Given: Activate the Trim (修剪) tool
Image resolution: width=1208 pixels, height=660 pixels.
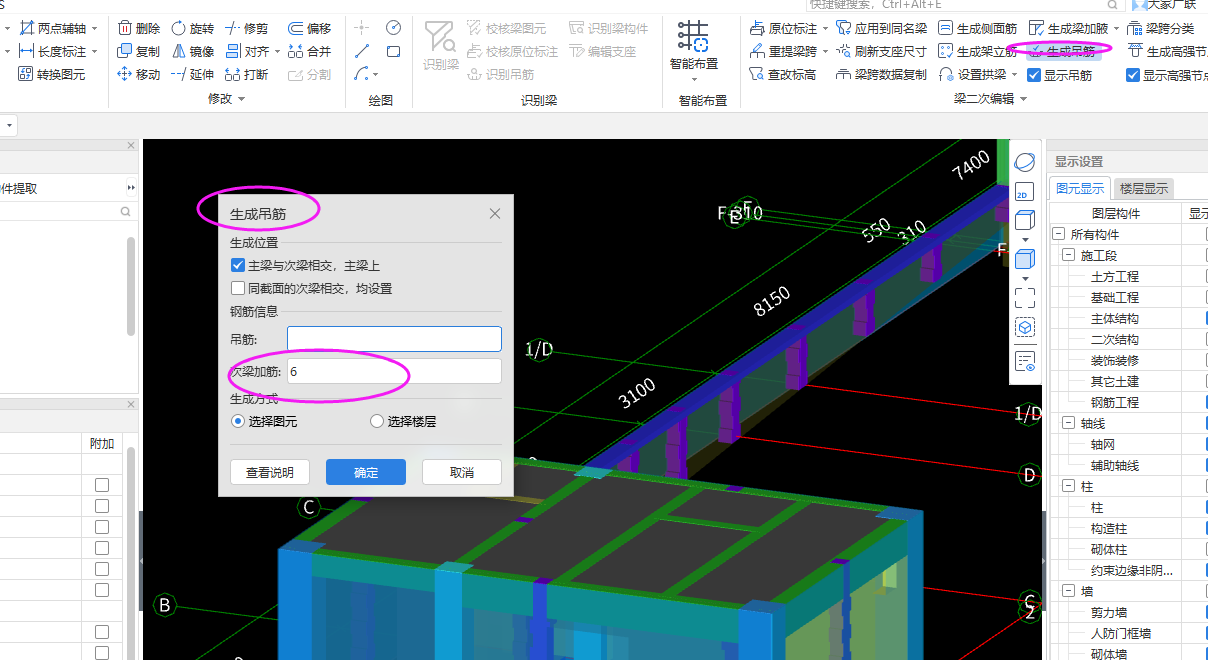Looking at the screenshot, I should tap(246, 28).
